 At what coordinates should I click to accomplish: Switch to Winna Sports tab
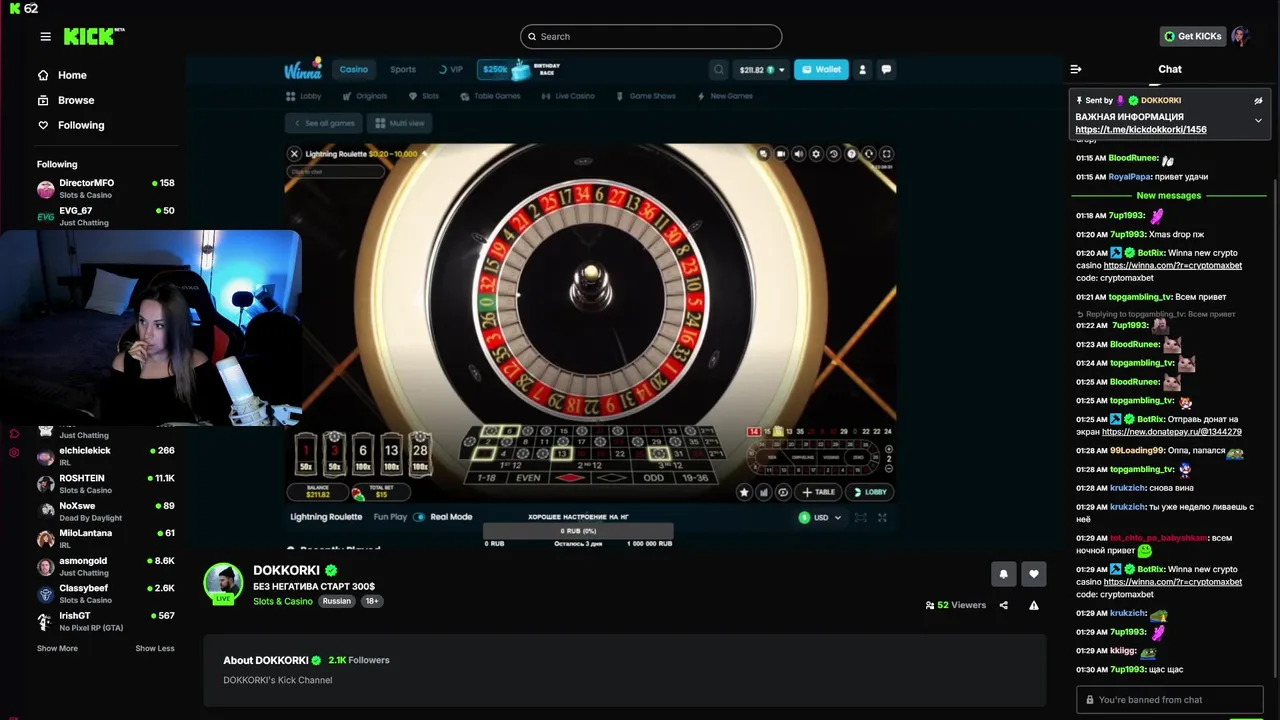coord(403,69)
